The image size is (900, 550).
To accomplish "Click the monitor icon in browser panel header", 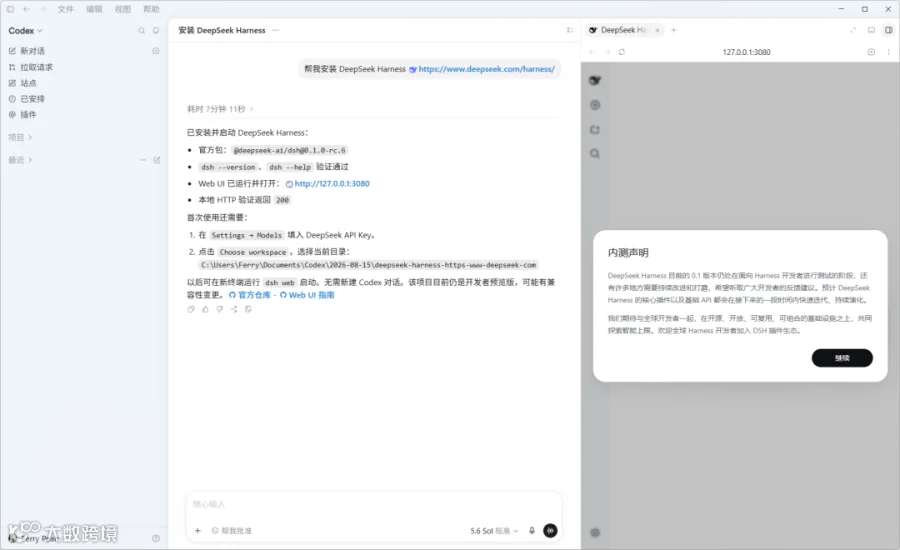I will point(871,30).
